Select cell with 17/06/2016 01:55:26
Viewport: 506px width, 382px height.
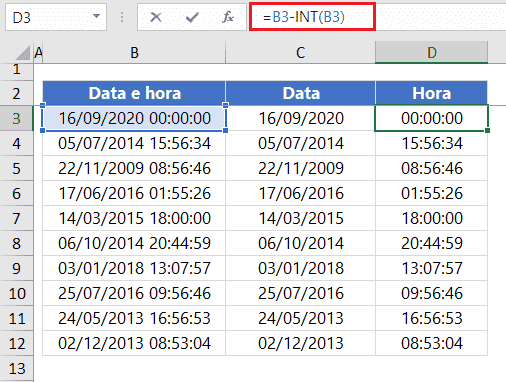134,193
